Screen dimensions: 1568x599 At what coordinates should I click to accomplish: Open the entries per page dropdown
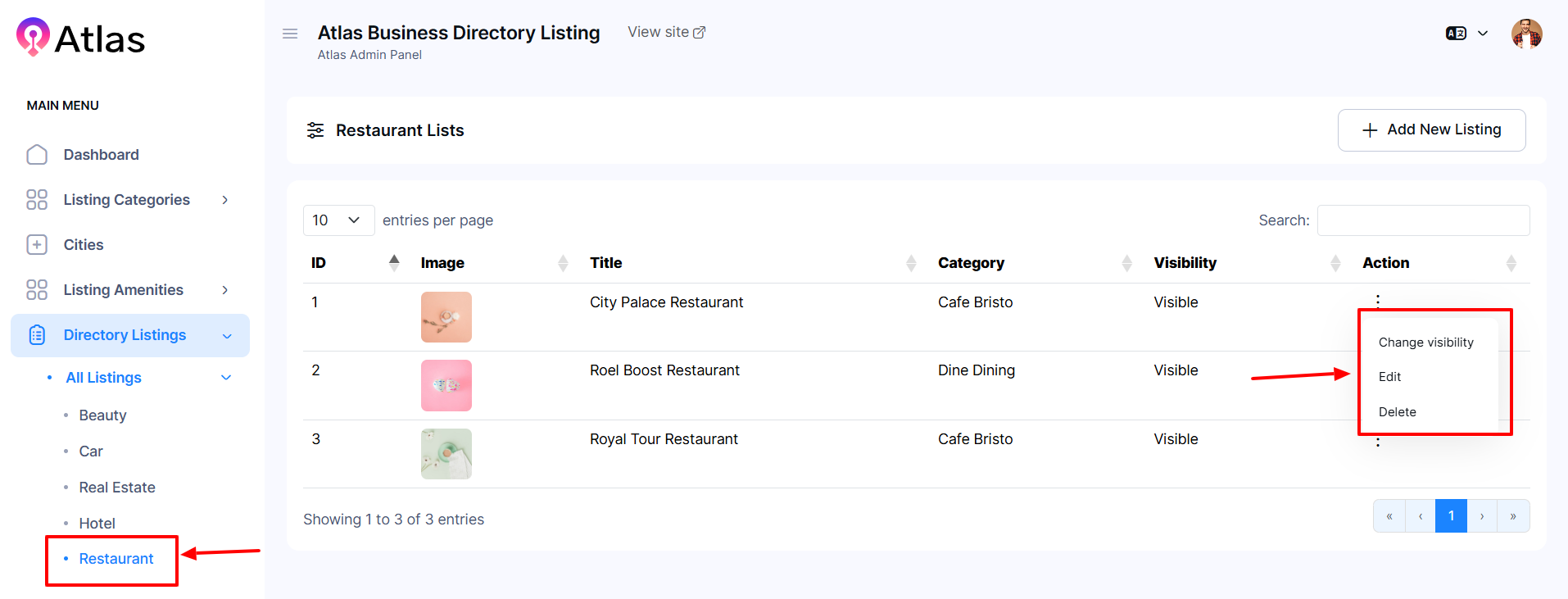coord(338,220)
